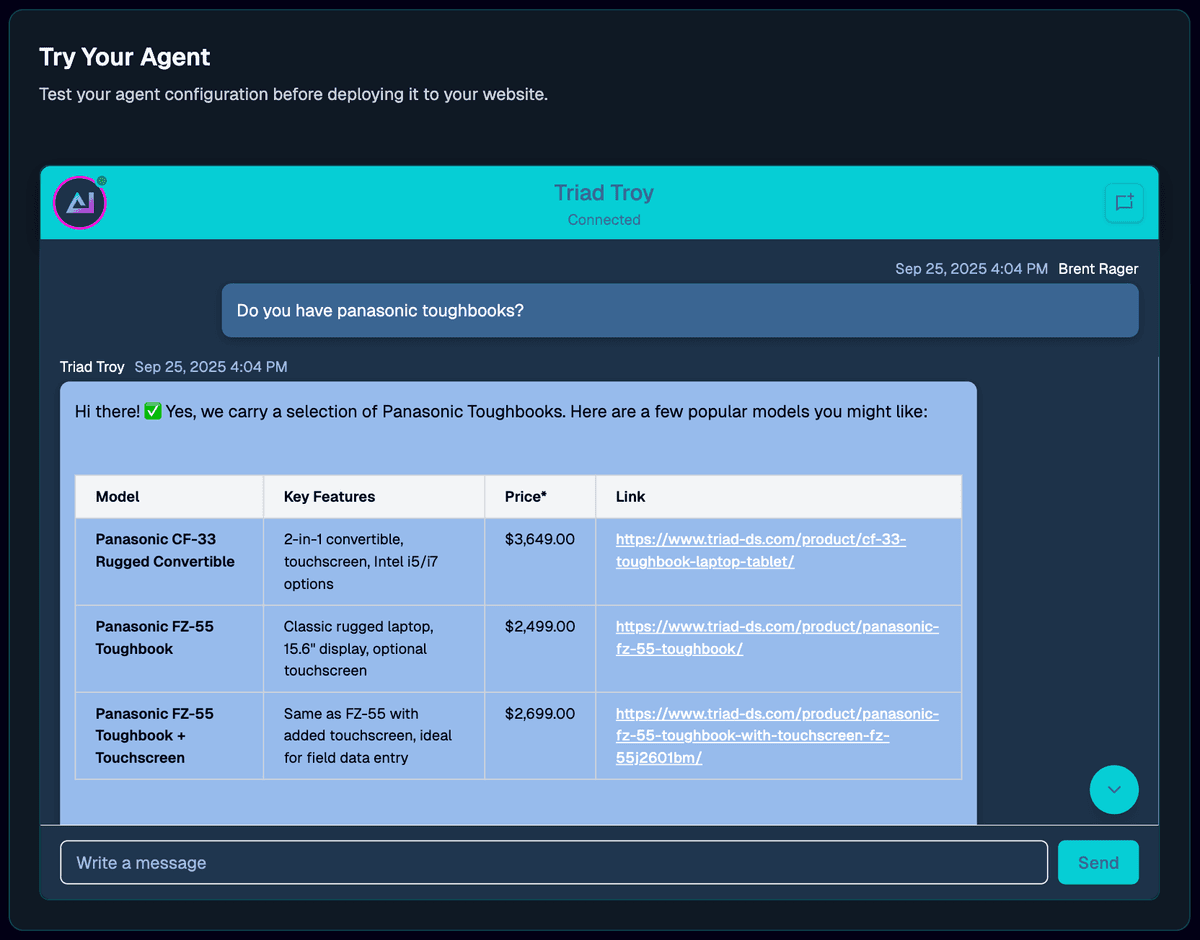1200x940 pixels.
Task: Start a new chat via header icon
Action: [x=1124, y=203]
